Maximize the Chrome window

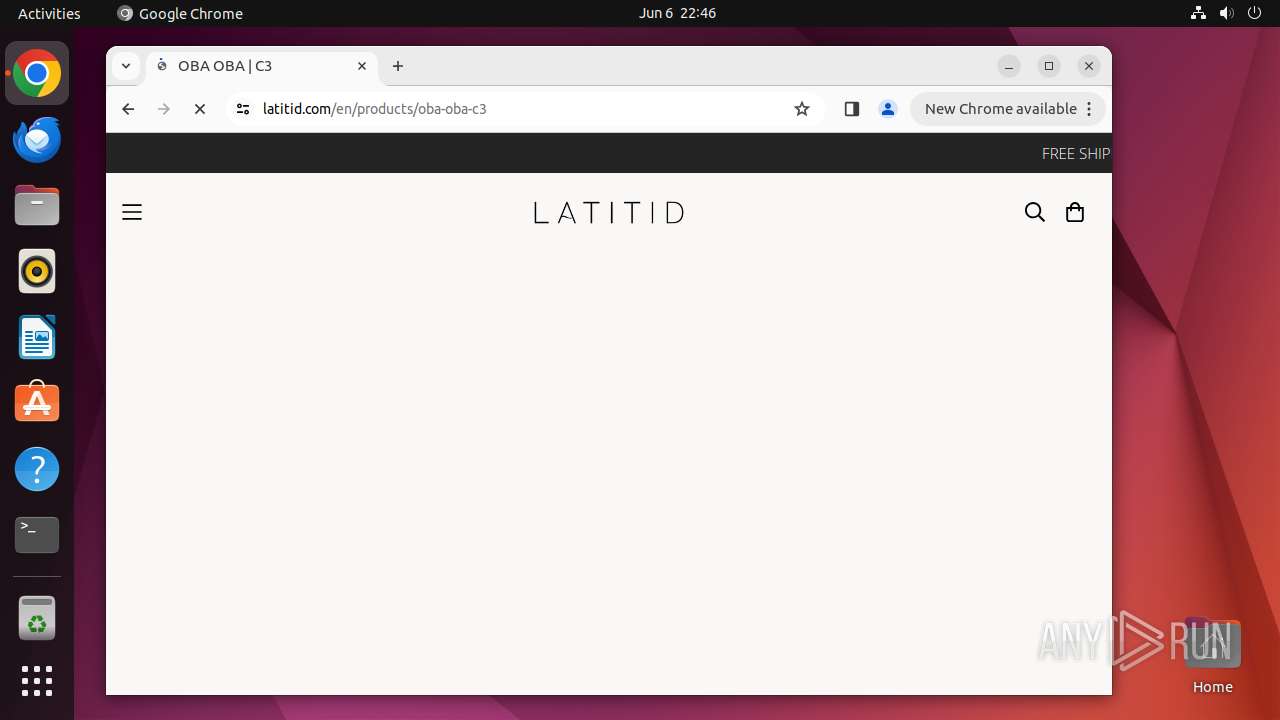[1049, 66]
